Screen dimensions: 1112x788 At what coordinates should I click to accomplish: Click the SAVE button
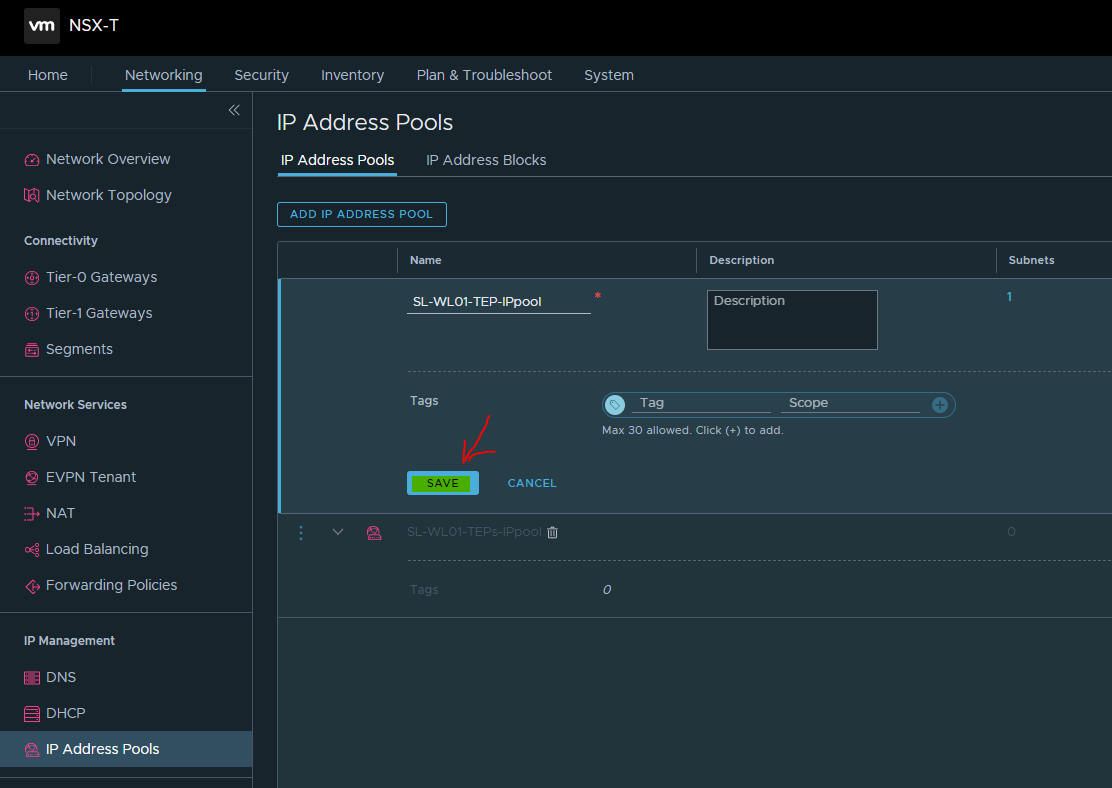coord(443,483)
